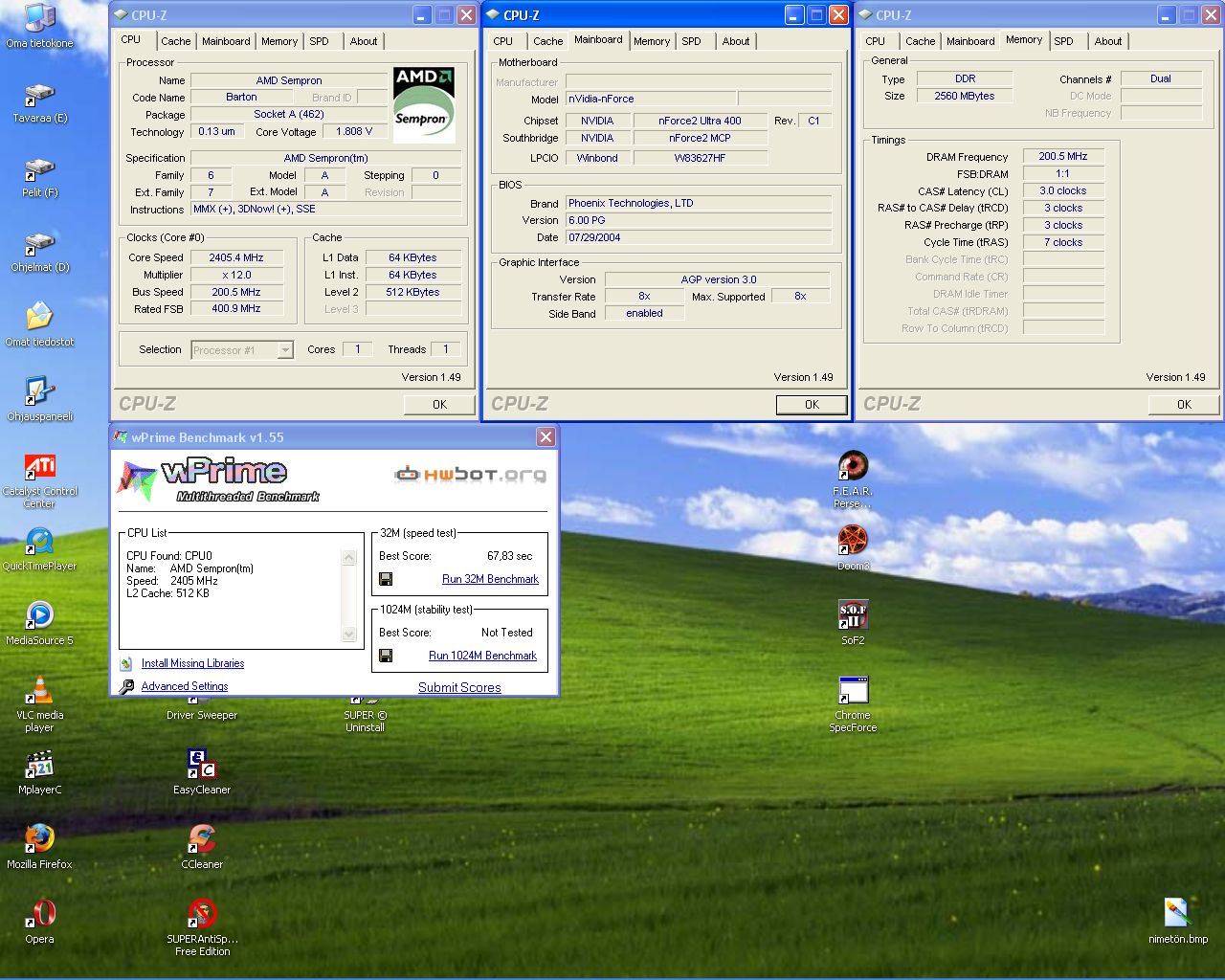Image resolution: width=1225 pixels, height=980 pixels.
Task: Click Run 32M Benchmark link
Action: click(x=490, y=579)
